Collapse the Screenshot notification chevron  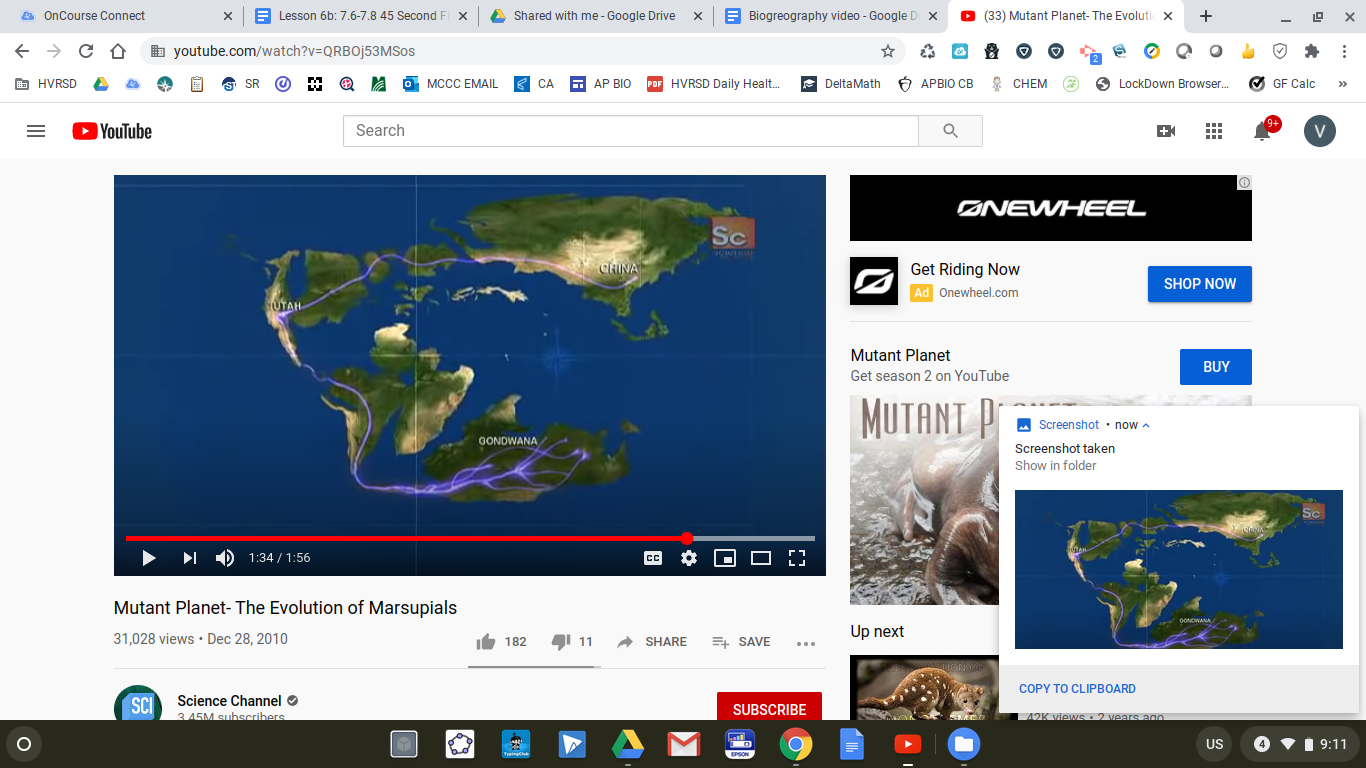point(1146,425)
